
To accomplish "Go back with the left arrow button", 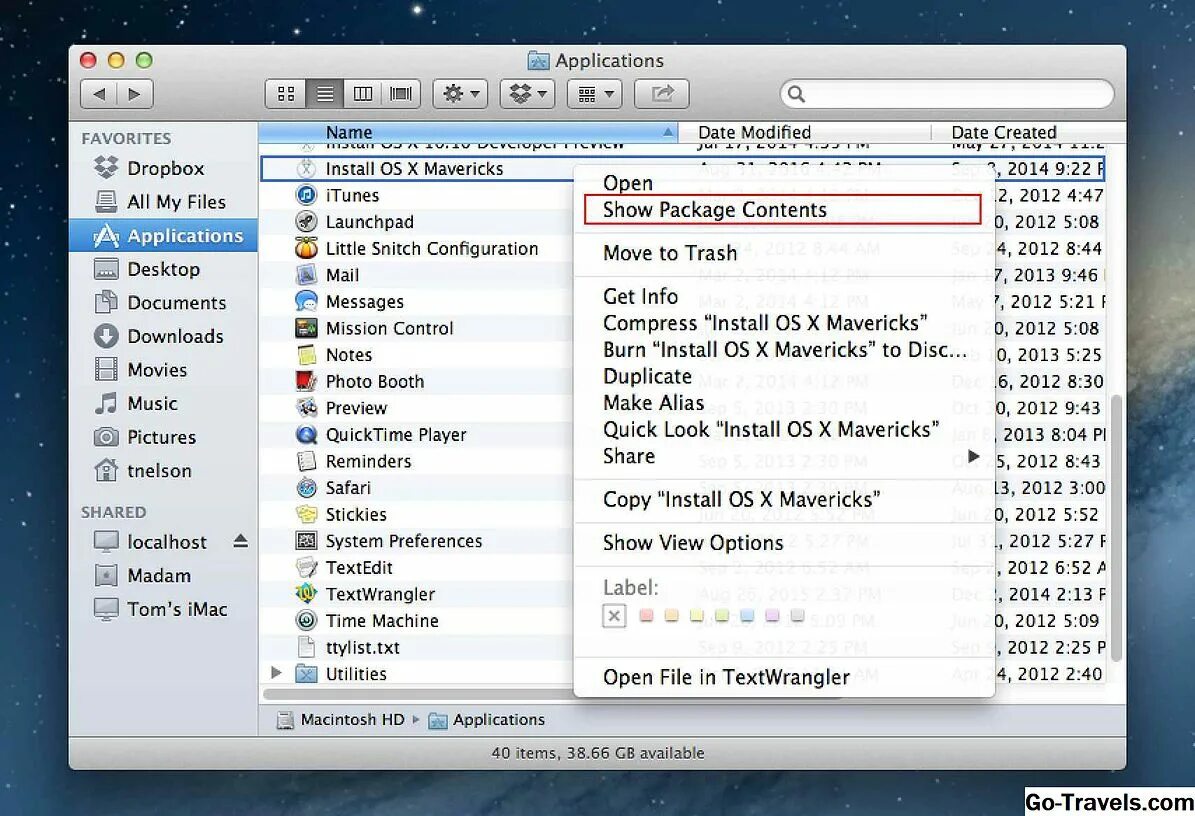I will pos(98,94).
